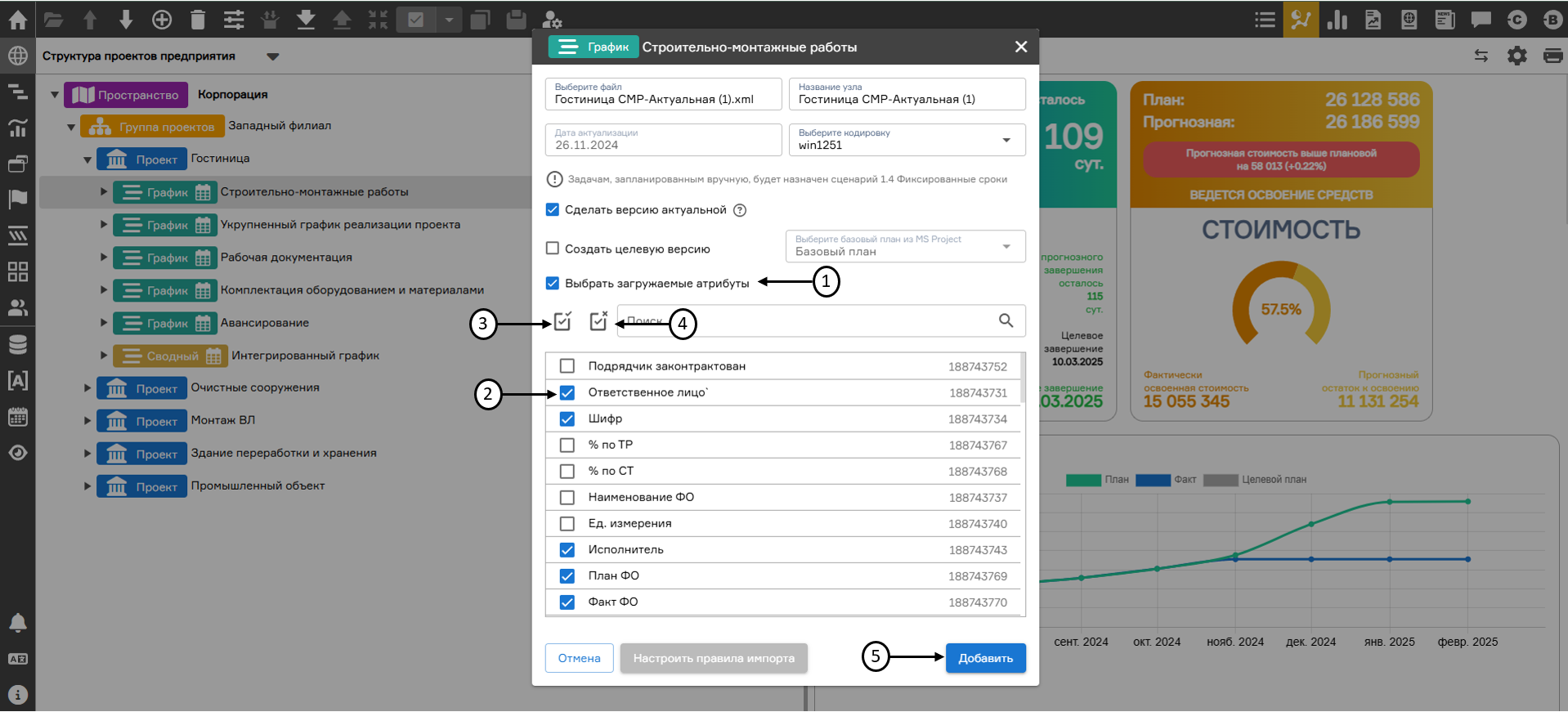This screenshot has height=712, width=1568.
Task: Open the NEWS newspaper icon
Action: point(1445,20)
